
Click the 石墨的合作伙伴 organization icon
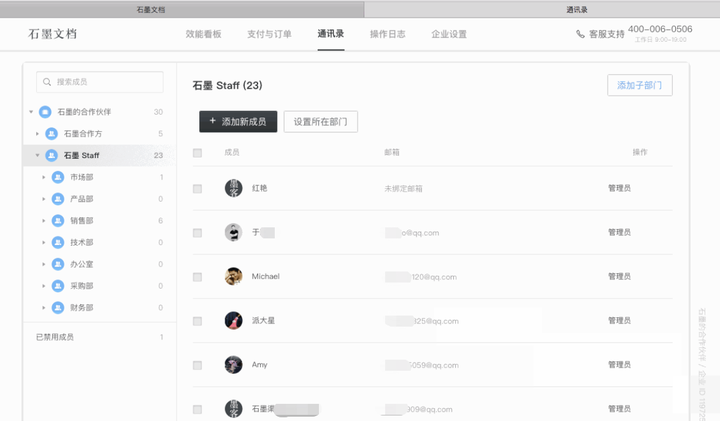pyautogui.click(x=45, y=112)
